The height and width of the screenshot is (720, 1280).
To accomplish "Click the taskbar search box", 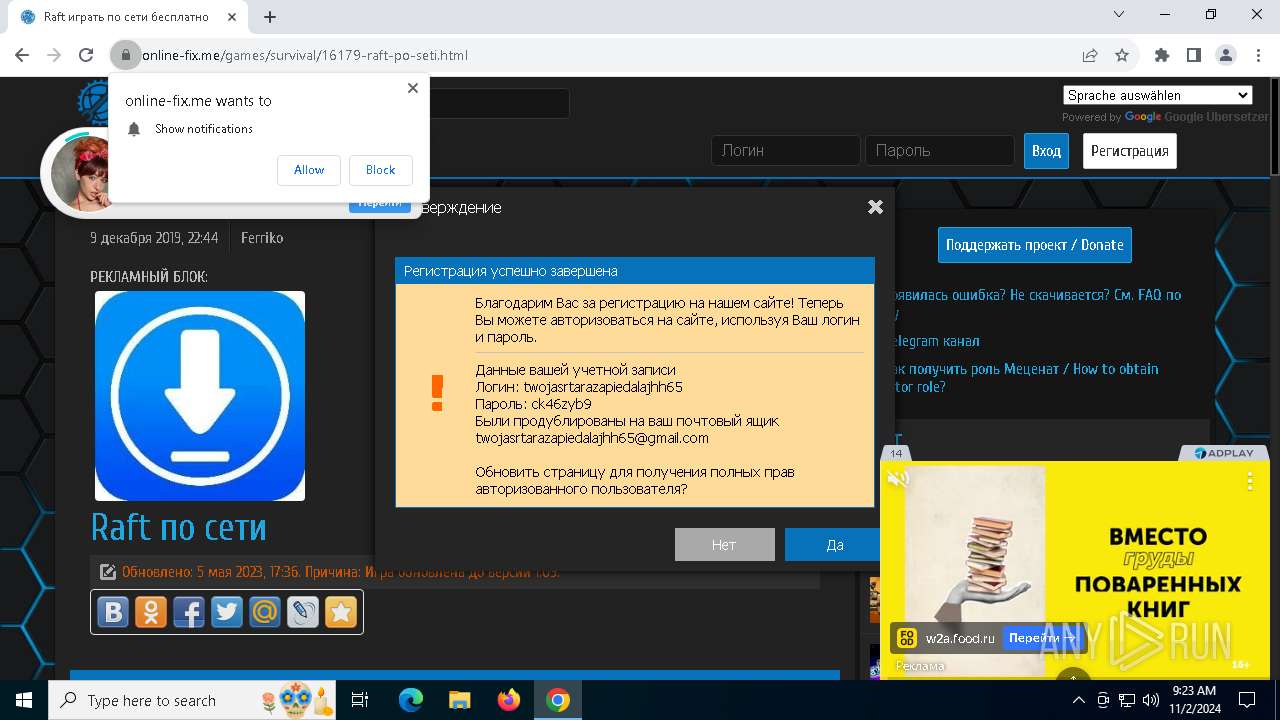I will coord(192,700).
